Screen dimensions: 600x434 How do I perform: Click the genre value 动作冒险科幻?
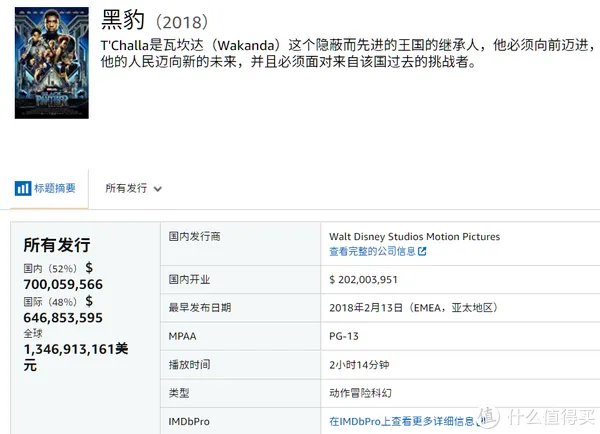360,393
